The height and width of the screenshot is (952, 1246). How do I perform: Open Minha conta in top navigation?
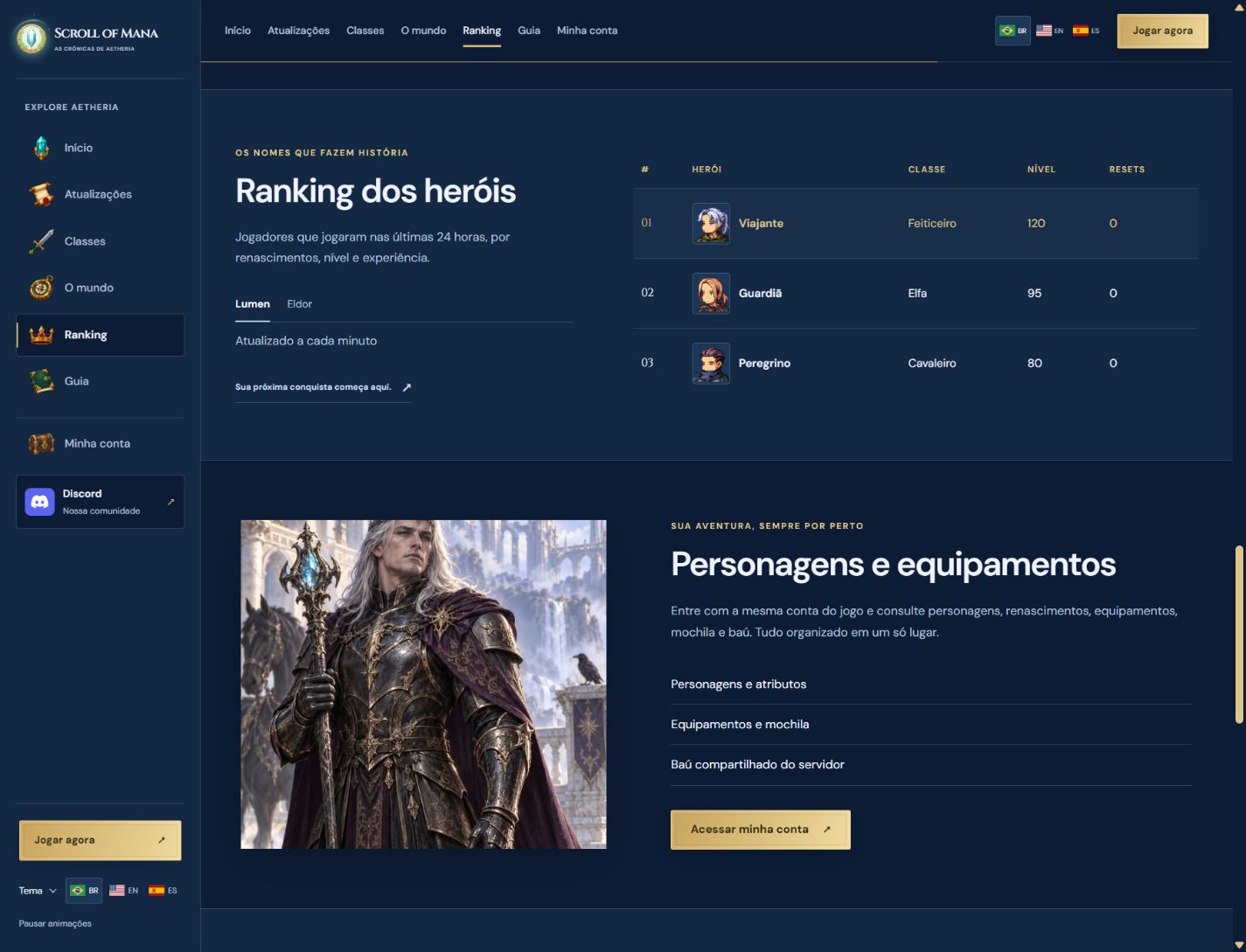(587, 31)
